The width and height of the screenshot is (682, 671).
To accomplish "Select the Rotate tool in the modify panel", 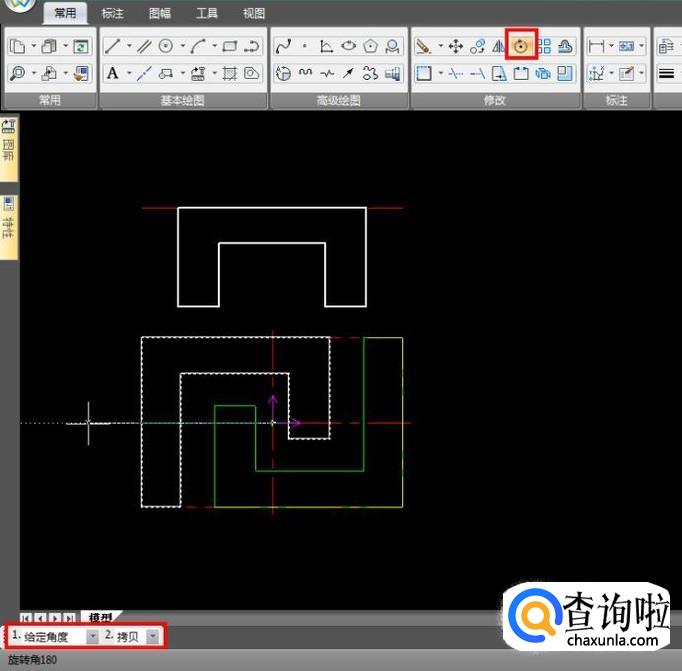I will pos(520,46).
